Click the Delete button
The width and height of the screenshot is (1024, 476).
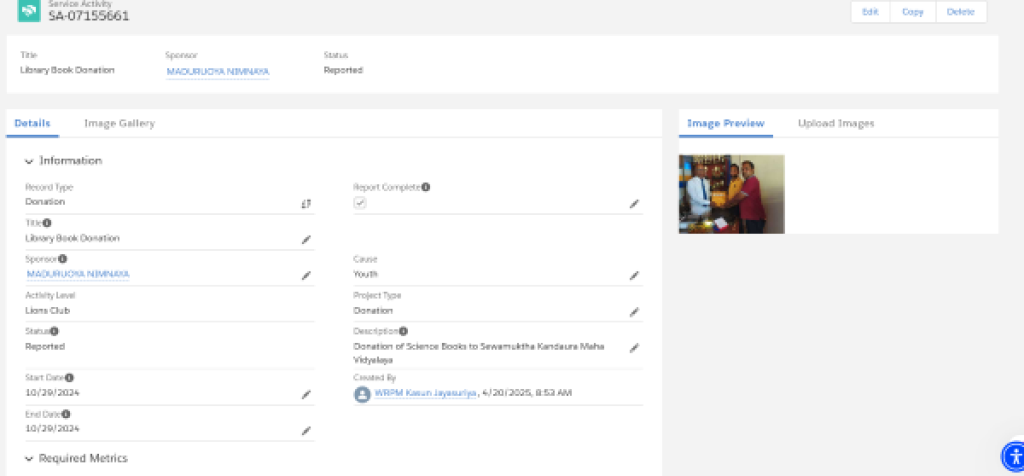point(961,12)
